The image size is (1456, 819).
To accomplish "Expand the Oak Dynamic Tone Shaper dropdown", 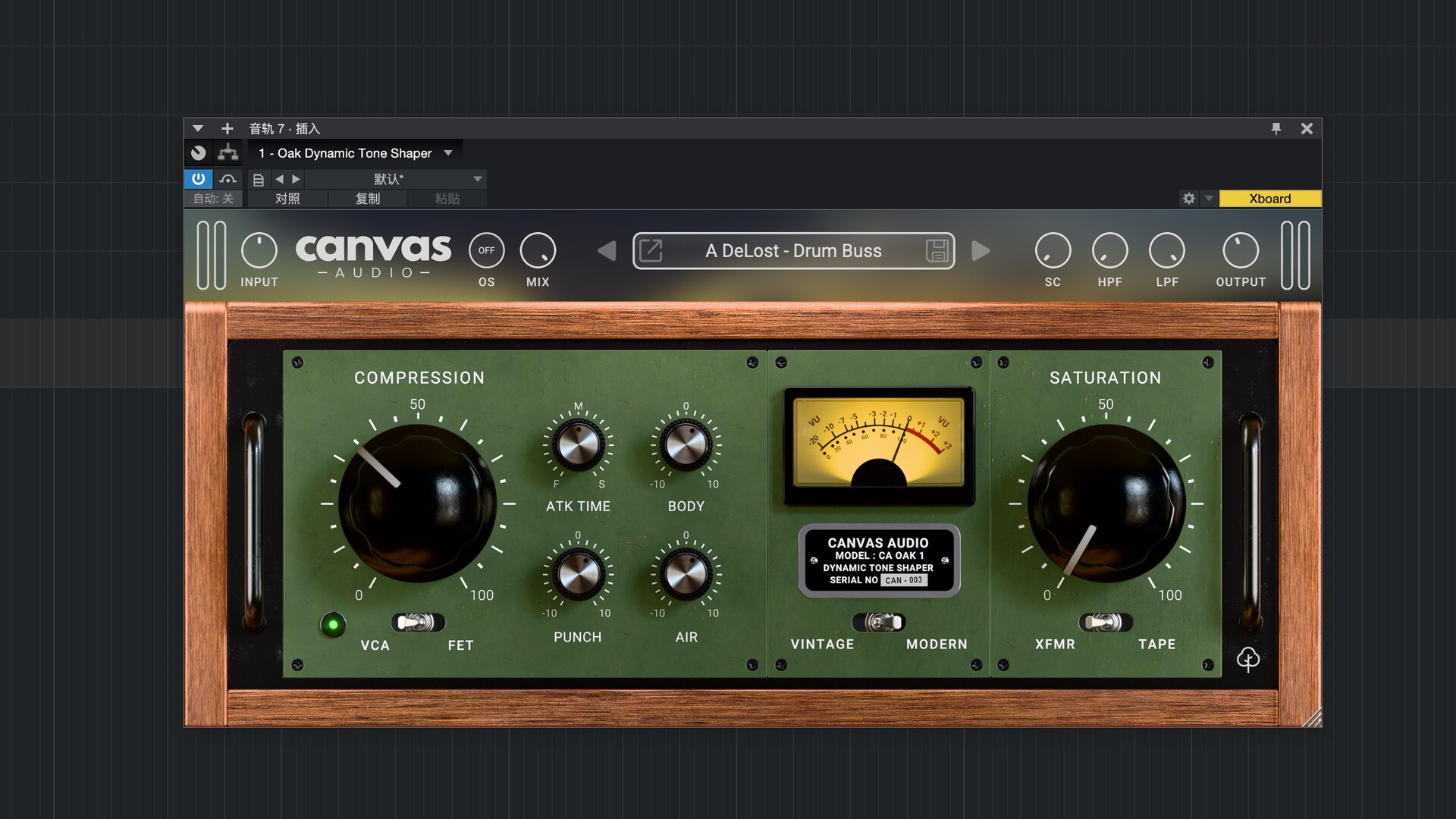I will click(x=448, y=153).
